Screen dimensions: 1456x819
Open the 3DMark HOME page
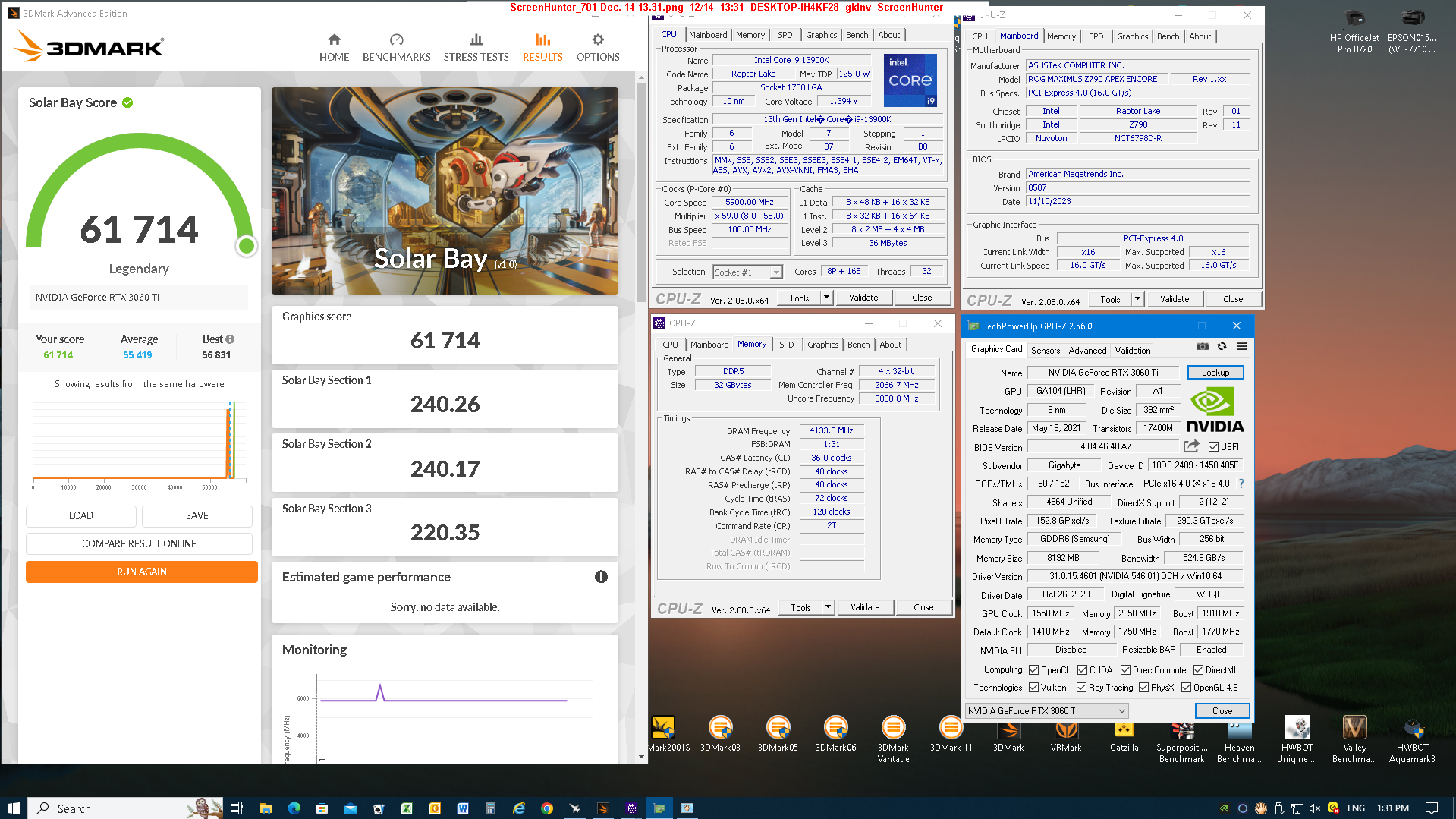pos(334,47)
